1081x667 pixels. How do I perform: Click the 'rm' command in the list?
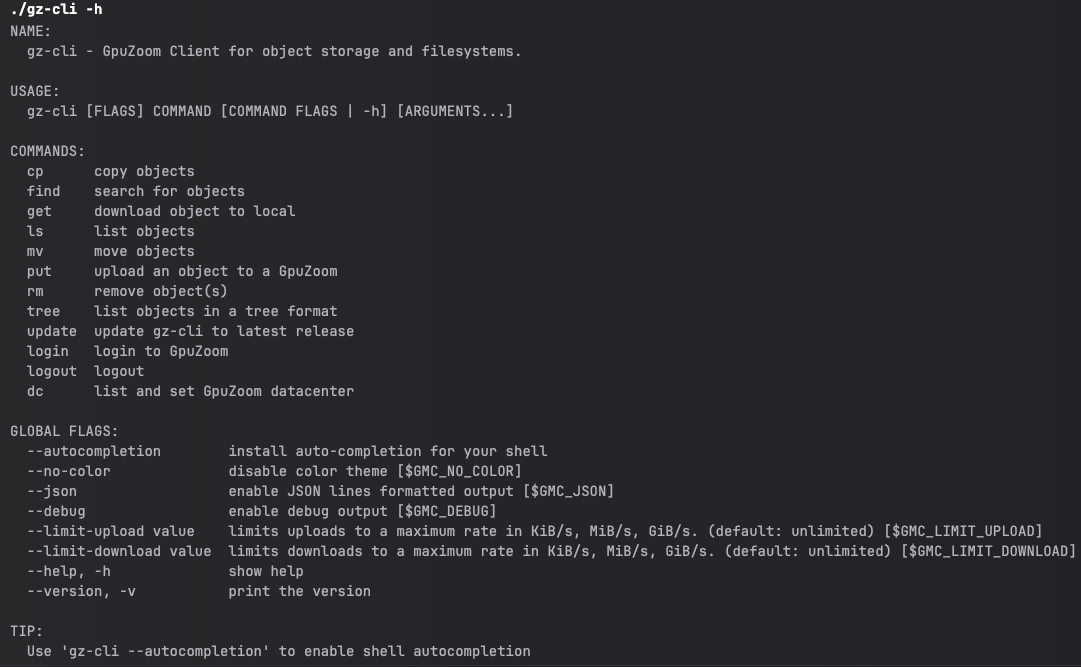pyautogui.click(x=36, y=291)
